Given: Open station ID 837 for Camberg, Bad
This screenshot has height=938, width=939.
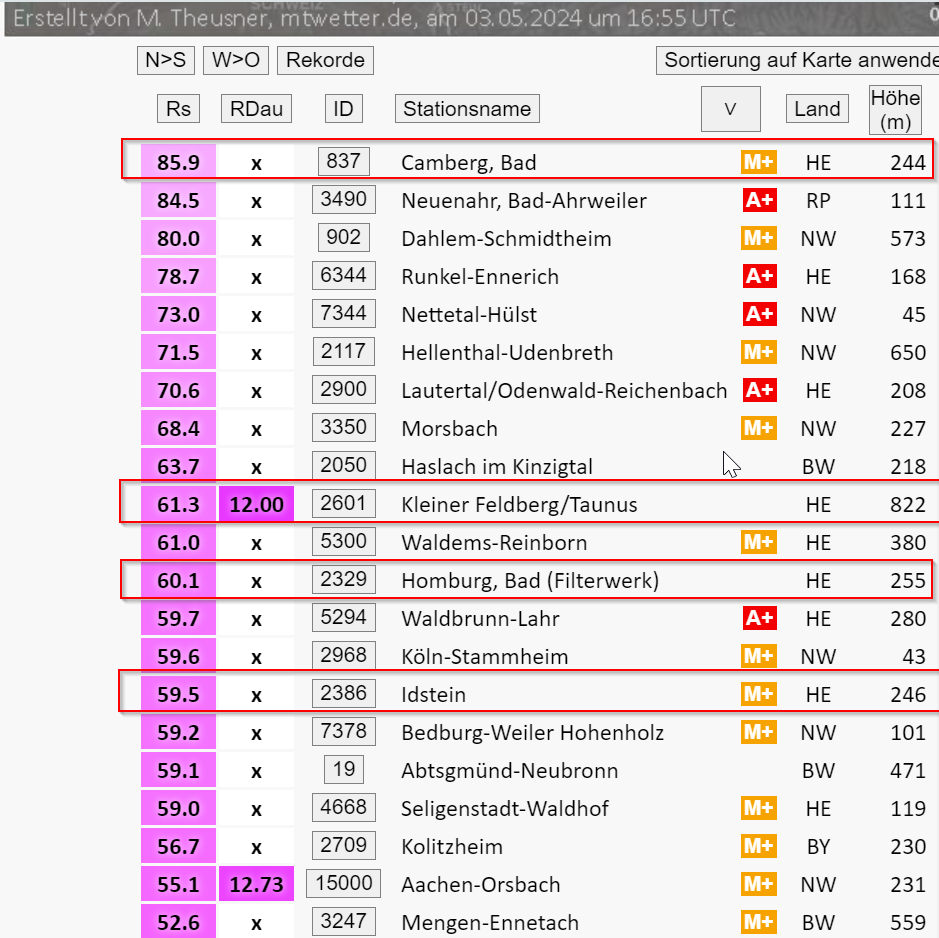Looking at the screenshot, I should (344, 161).
